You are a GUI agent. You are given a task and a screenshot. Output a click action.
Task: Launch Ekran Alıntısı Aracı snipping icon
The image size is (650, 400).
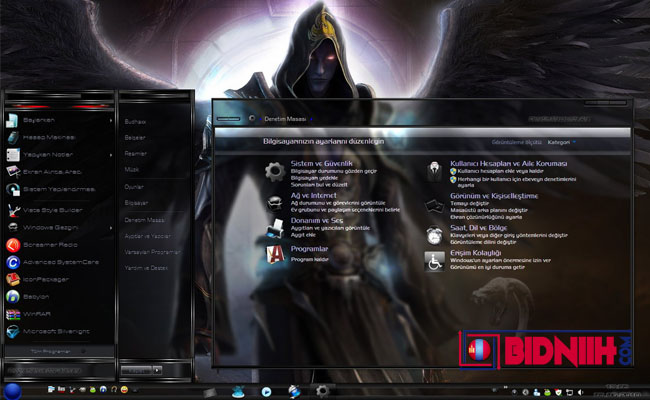pyautogui.click(x=12, y=172)
